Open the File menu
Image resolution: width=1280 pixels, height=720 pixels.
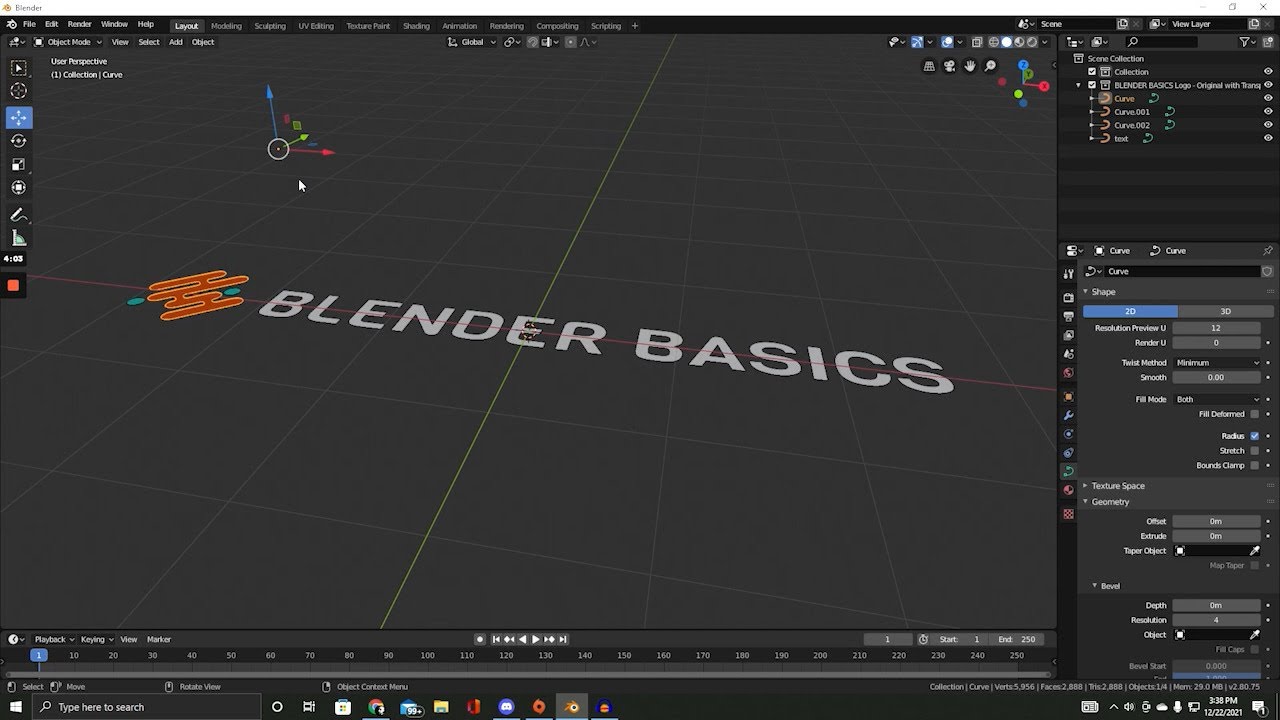(29, 24)
